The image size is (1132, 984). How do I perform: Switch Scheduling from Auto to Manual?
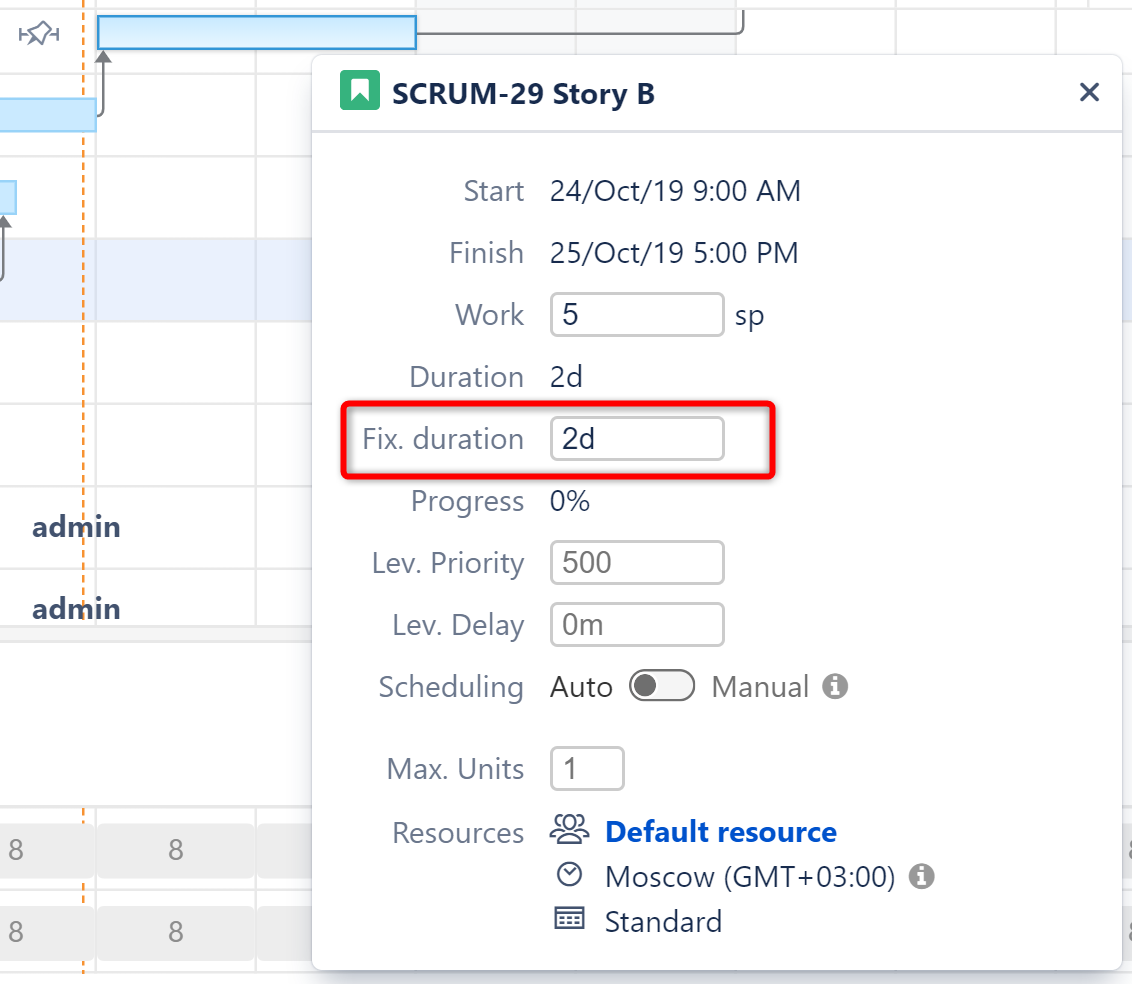662,686
